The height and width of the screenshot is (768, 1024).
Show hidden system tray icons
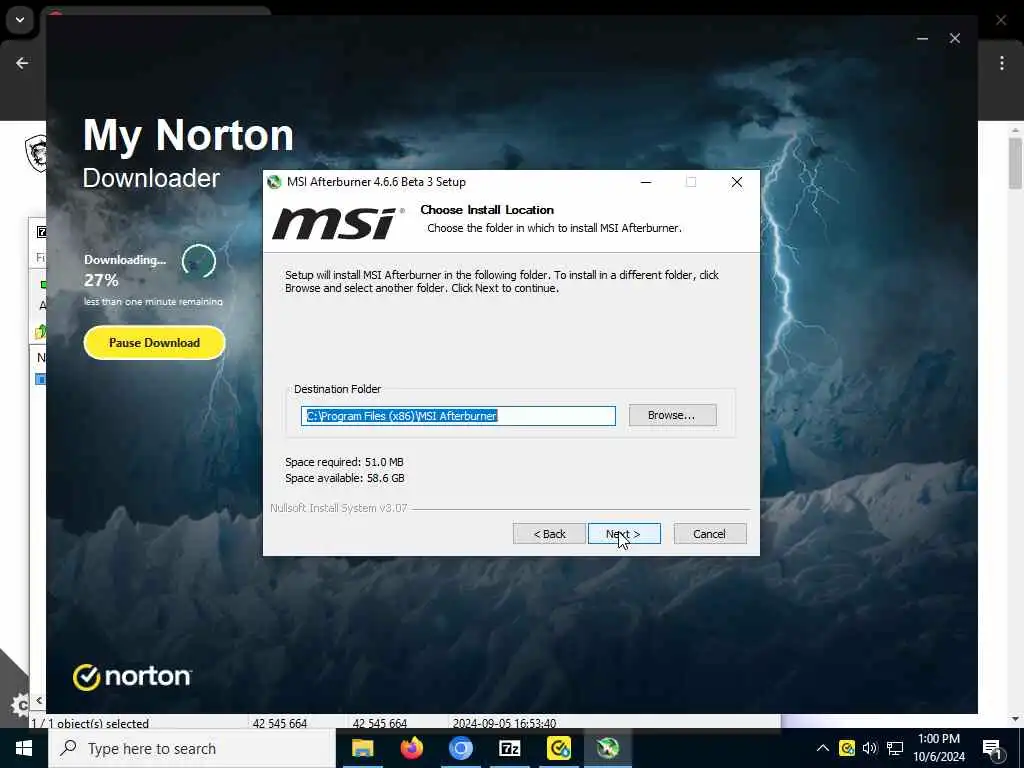pos(823,748)
